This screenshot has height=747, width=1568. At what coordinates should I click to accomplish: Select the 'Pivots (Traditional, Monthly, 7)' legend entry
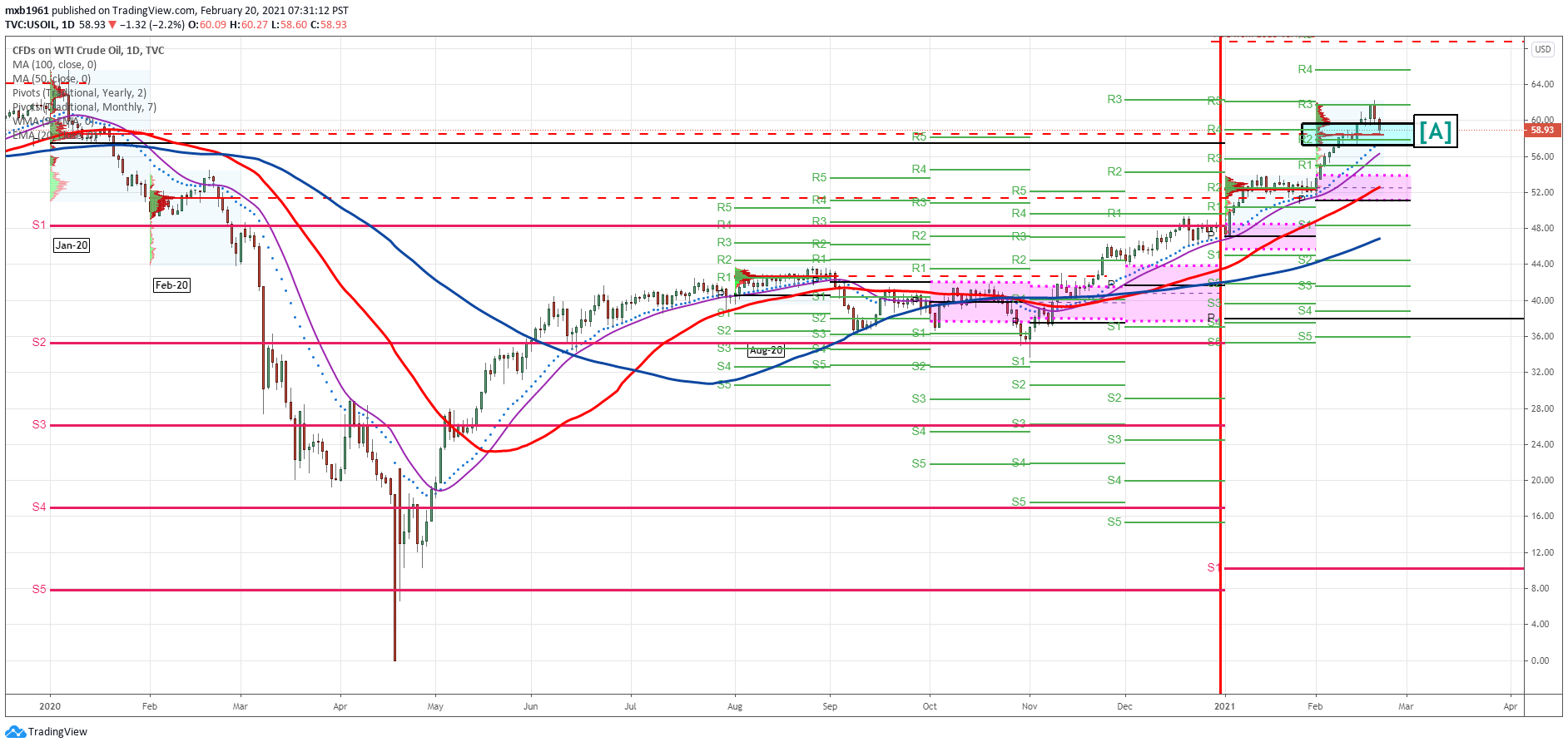pos(84,106)
